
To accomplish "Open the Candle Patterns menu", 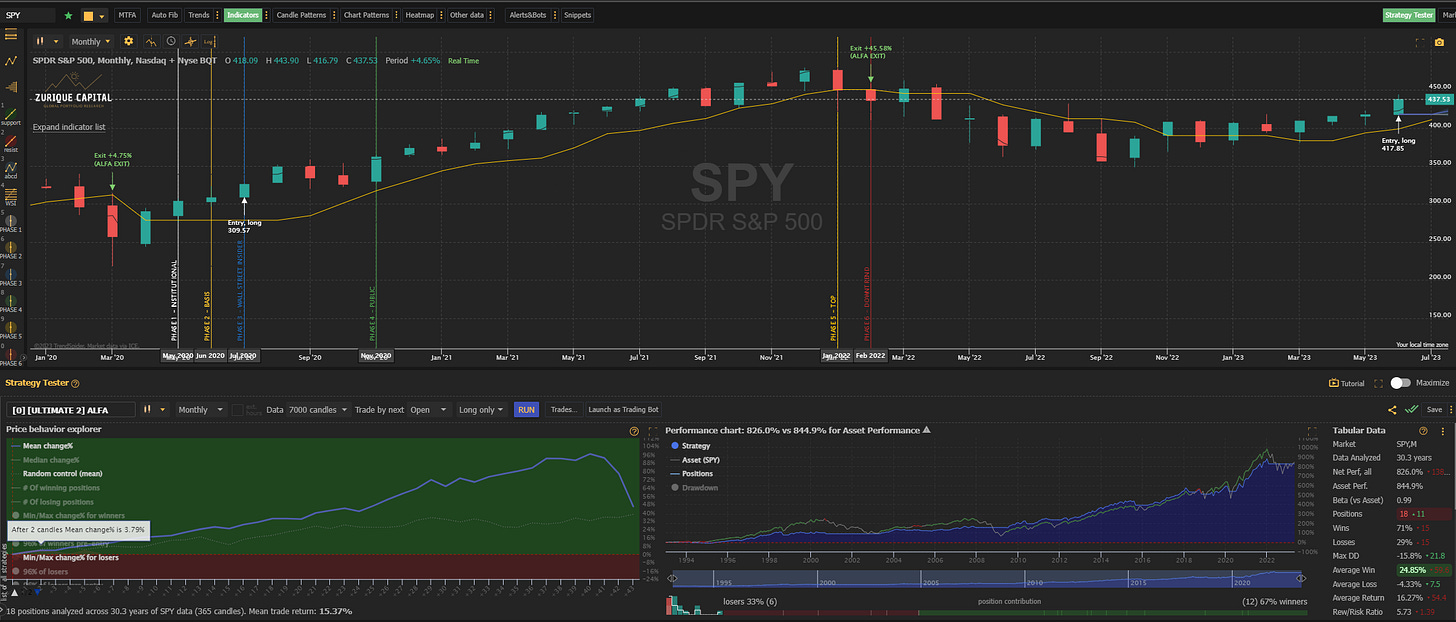I will click(300, 16).
